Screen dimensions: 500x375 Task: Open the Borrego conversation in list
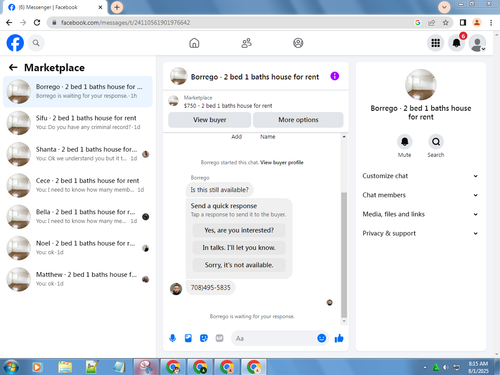(78, 91)
